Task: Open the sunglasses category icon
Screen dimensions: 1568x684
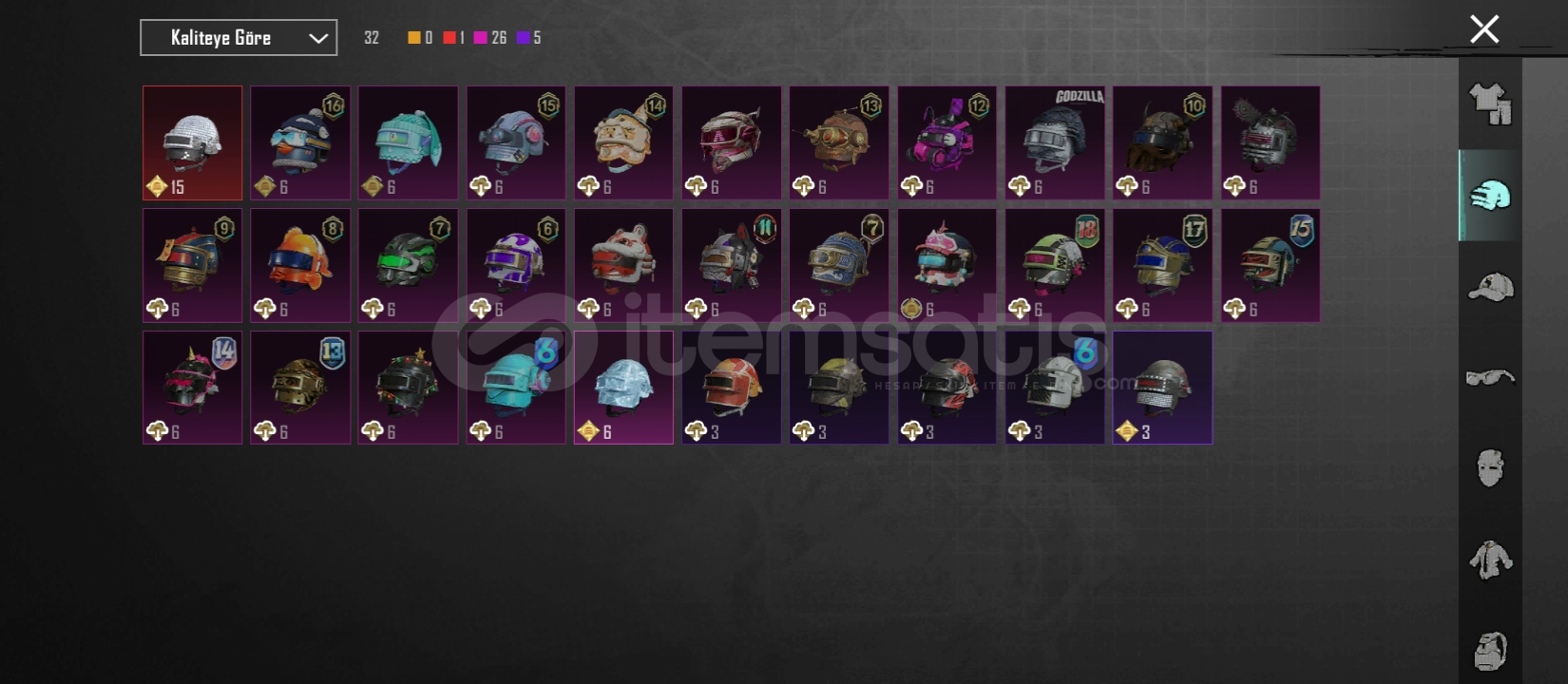Action: 1490,378
